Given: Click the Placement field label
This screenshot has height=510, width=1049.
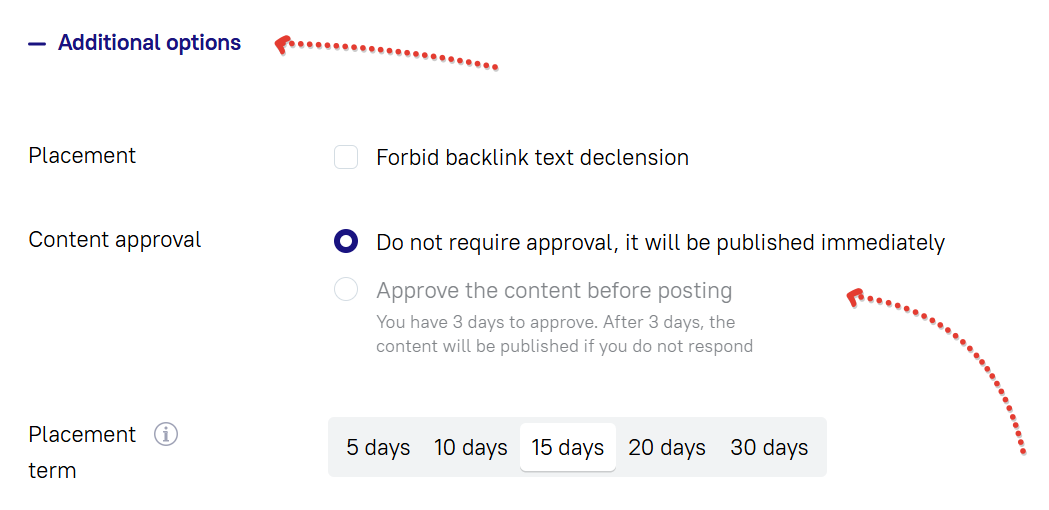Looking at the screenshot, I should [82, 156].
